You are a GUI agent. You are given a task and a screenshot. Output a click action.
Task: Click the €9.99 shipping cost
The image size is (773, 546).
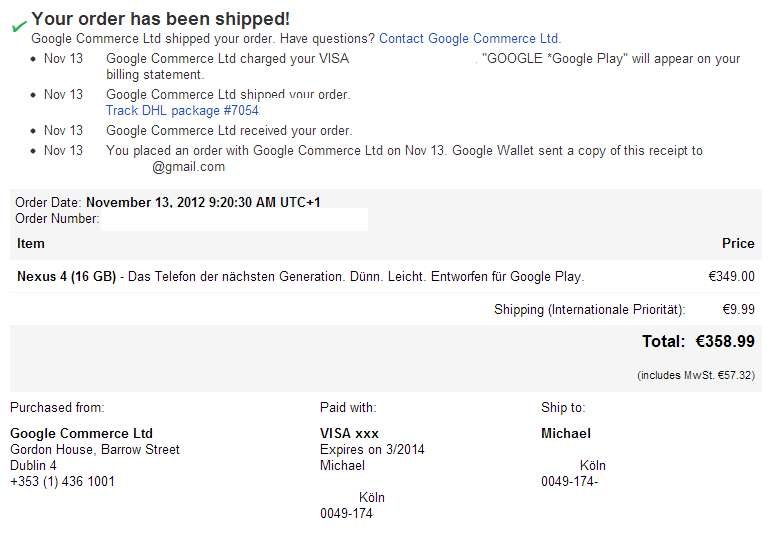point(738,309)
